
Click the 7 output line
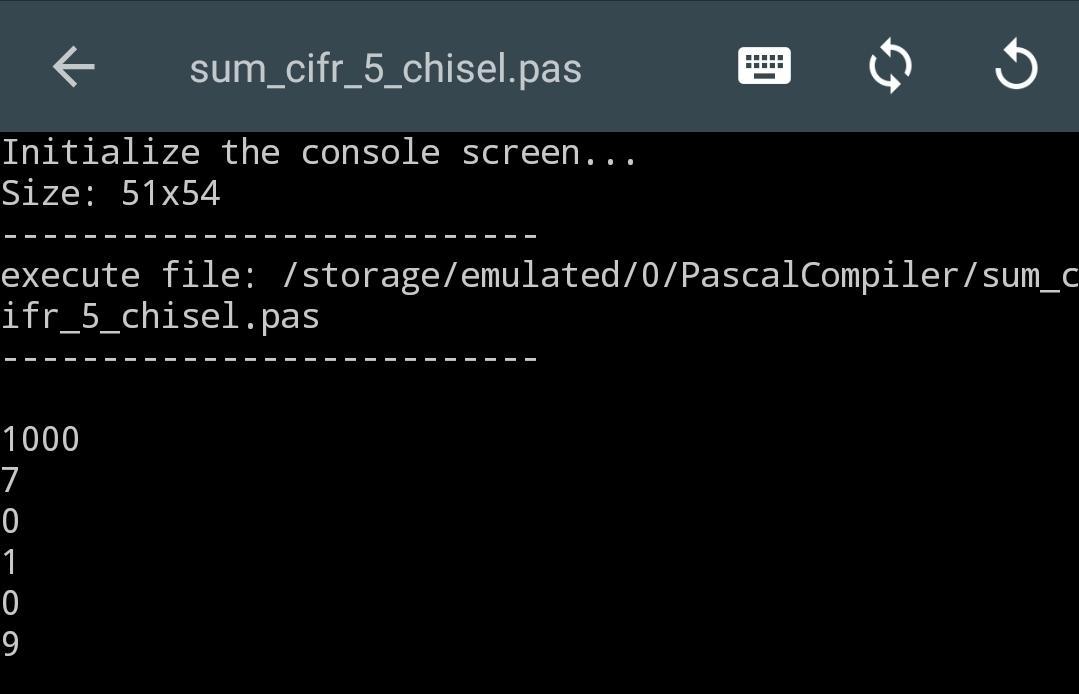[x=11, y=481]
